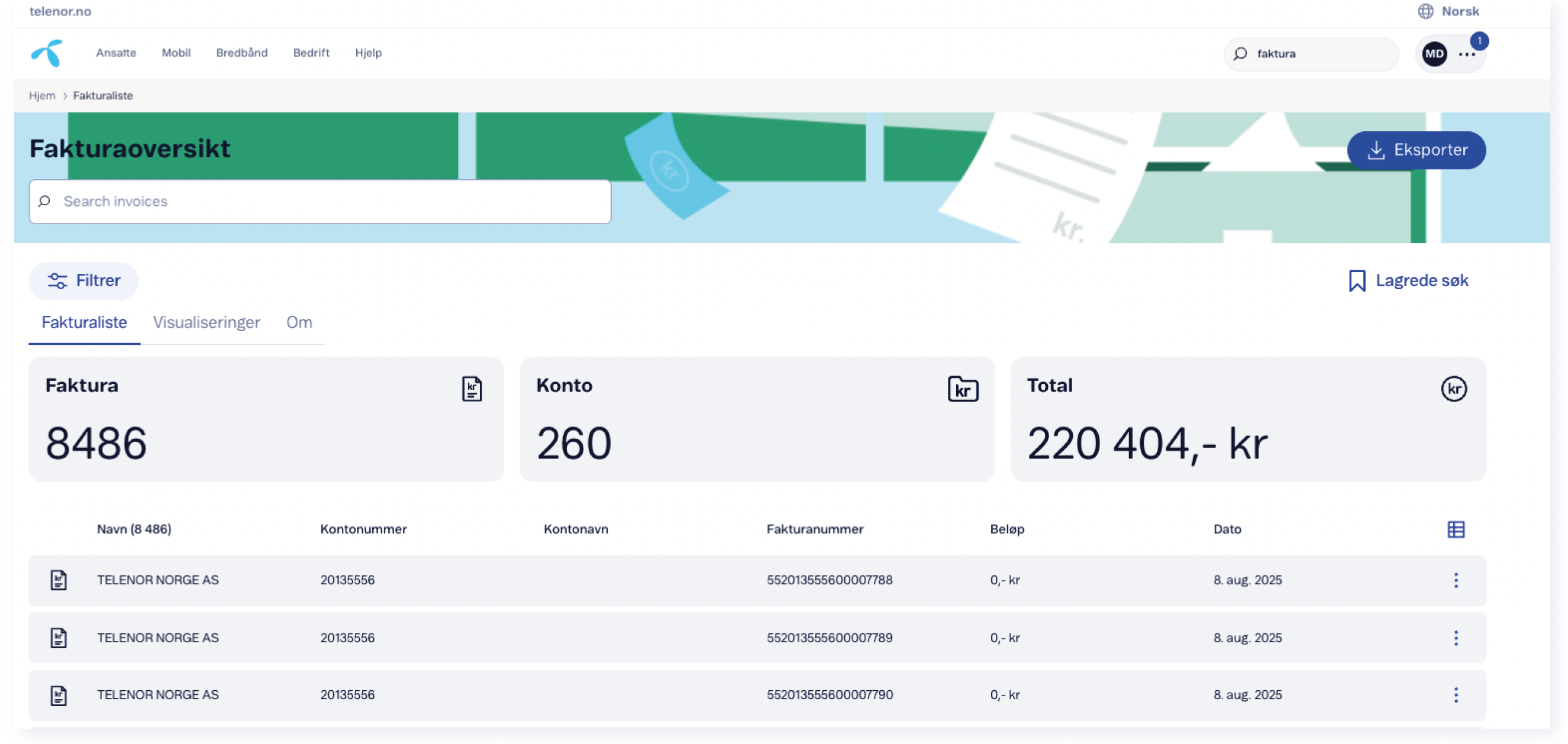Click the notification badge showing 1

(1479, 40)
